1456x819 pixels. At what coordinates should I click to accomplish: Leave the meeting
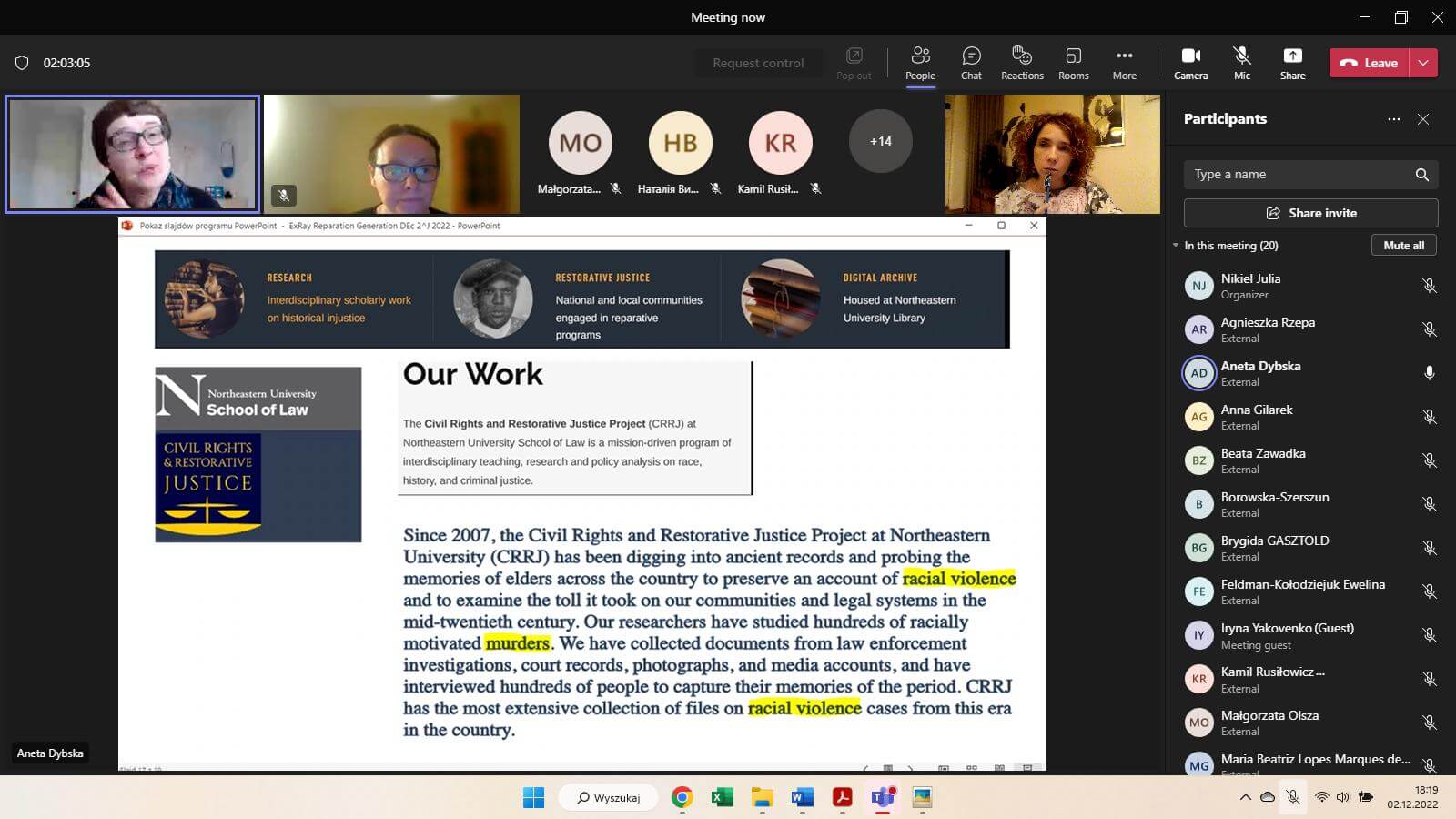coord(1370,63)
